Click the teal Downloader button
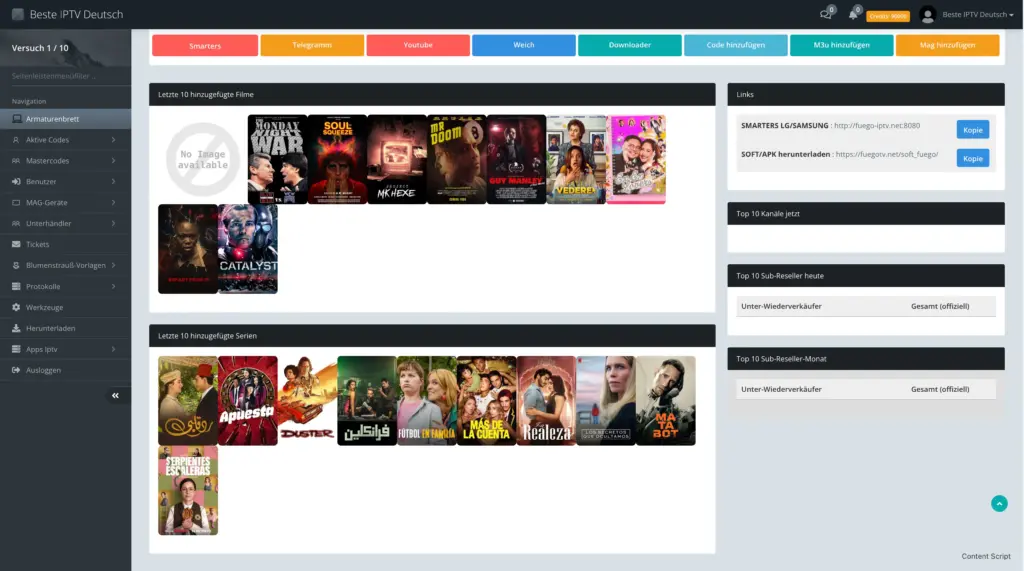The width and height of the screenshot is (1024, 571). click(x=630, y=45)
